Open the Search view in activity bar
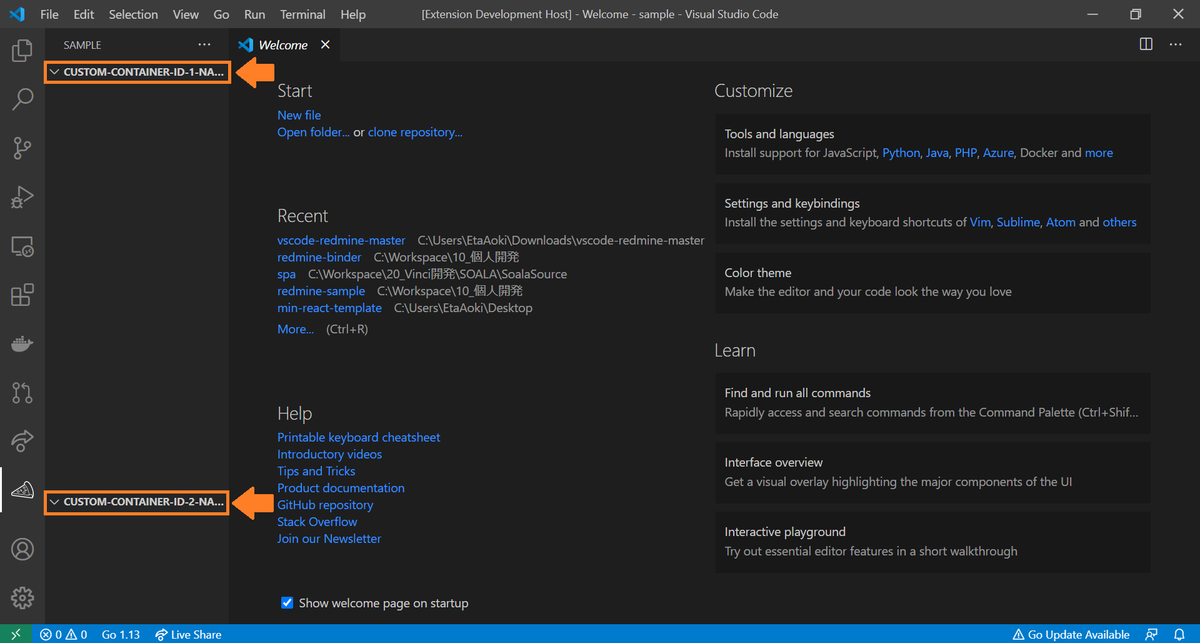This screenshot has height=643, width=1200. click(x=22, y=100)
